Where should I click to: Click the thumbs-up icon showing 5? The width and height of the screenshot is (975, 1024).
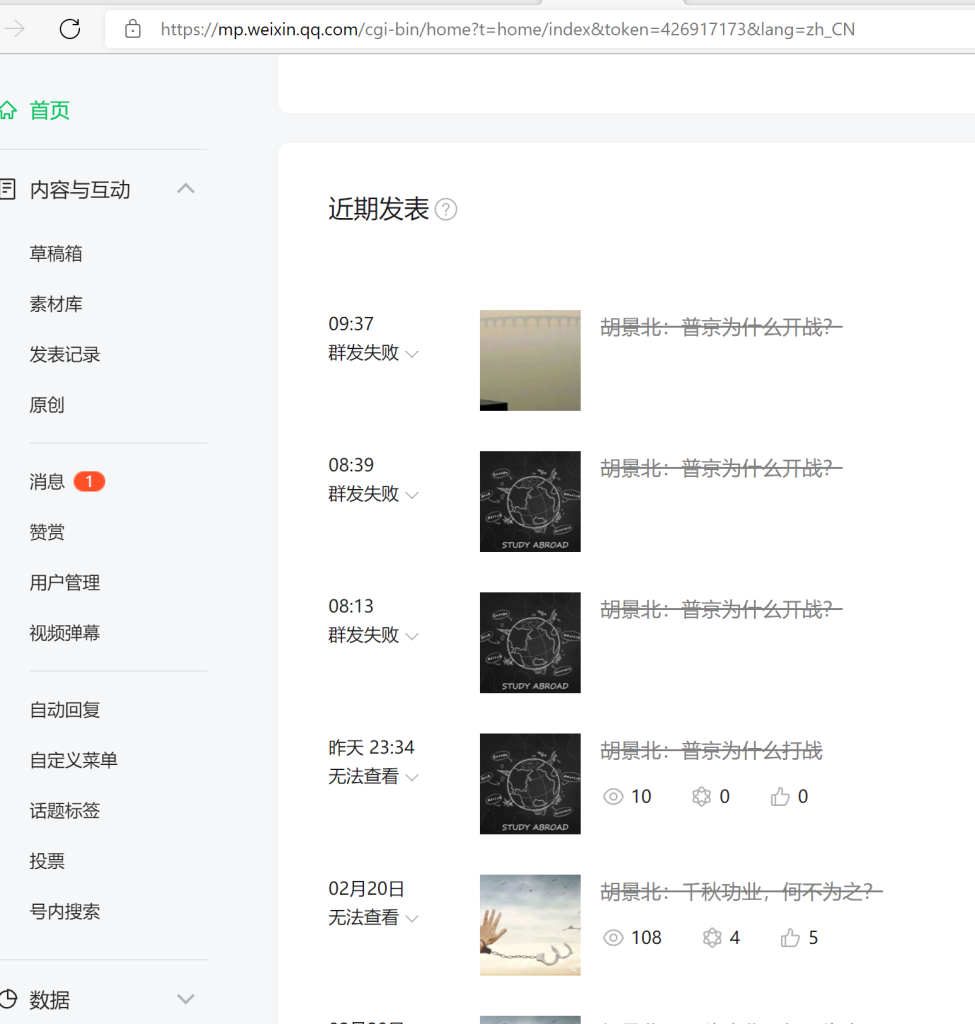pyautogui.click(x=790, y=938)
